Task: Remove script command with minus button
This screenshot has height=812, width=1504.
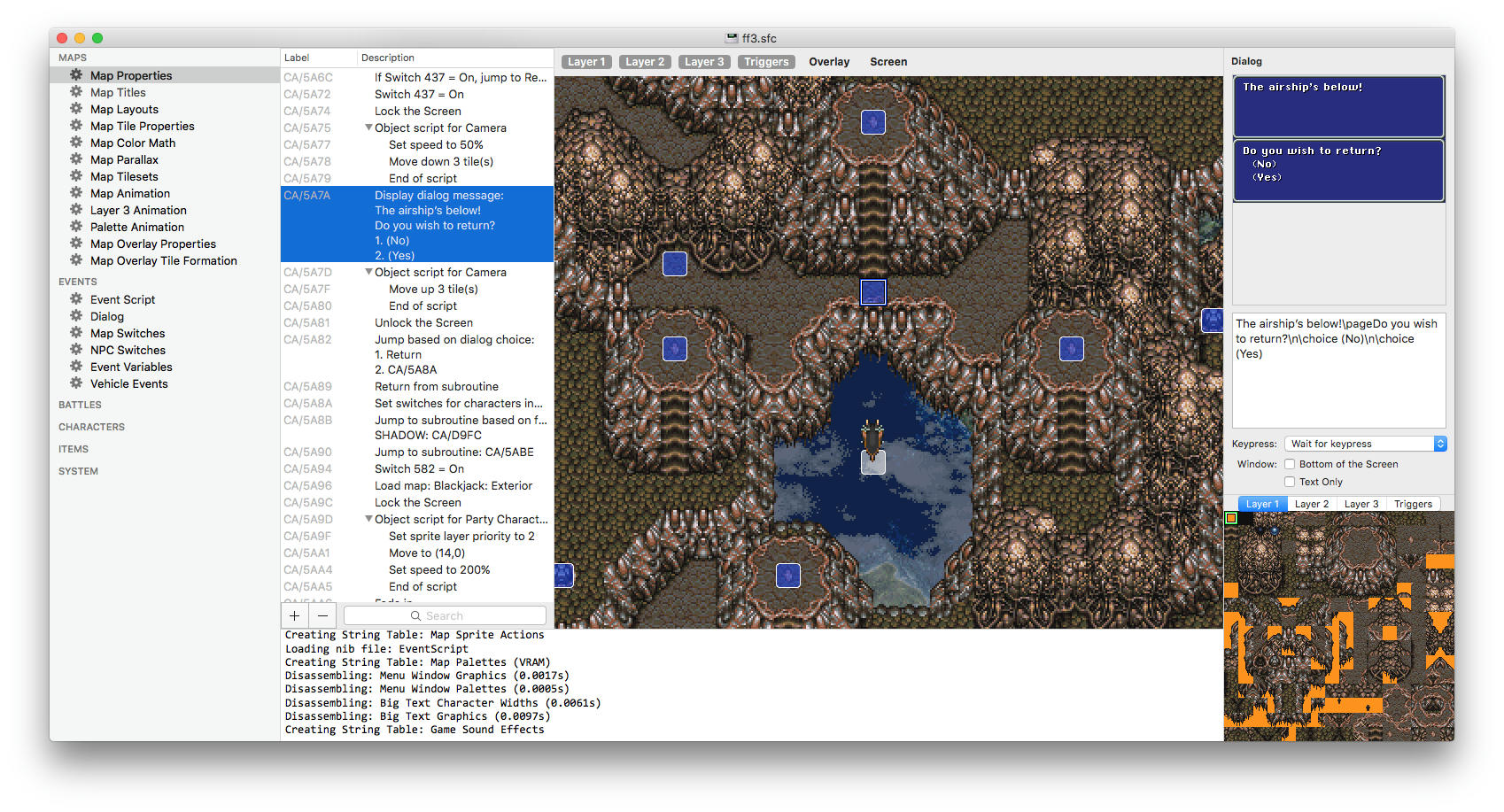Action: tap(322, 615)
